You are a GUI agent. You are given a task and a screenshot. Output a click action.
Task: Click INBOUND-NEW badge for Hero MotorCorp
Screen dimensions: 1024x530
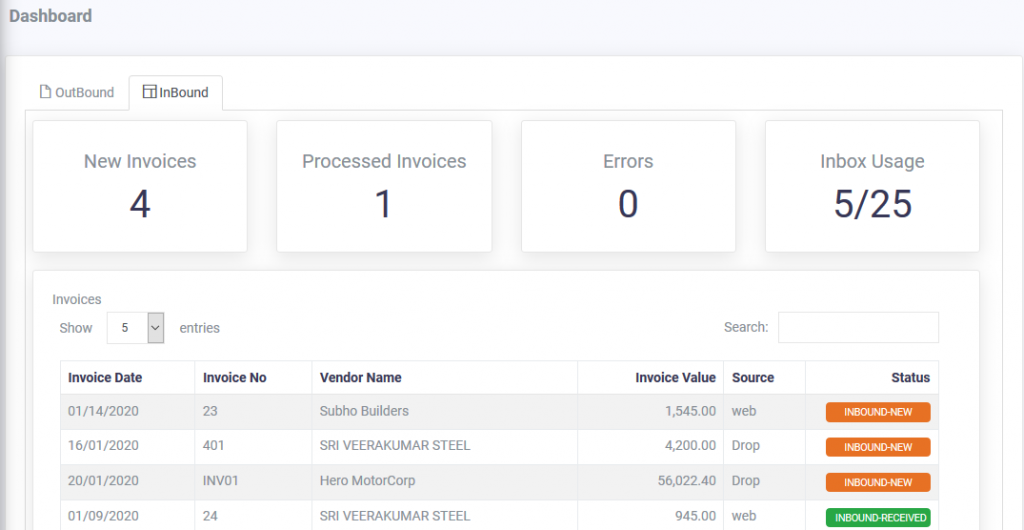[x=878, y=482]
